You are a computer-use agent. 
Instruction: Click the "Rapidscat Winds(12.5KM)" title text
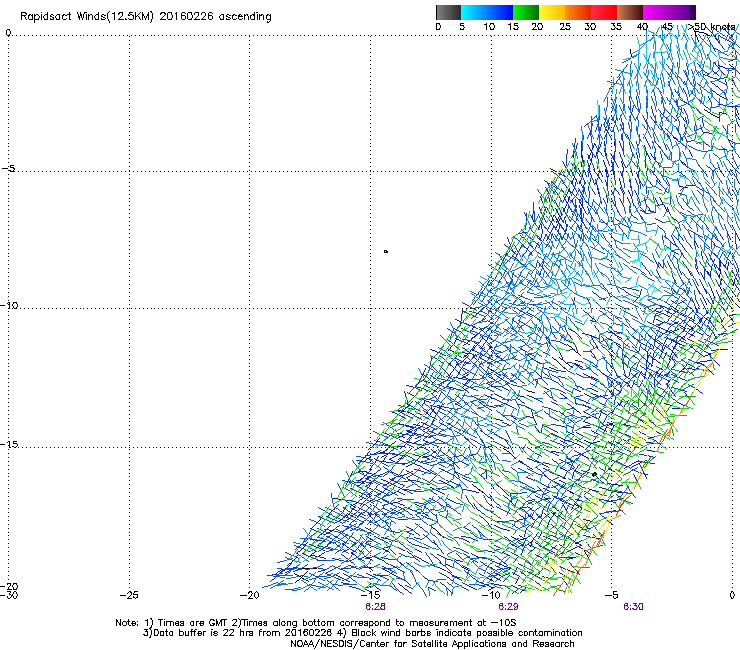point(87,17)
